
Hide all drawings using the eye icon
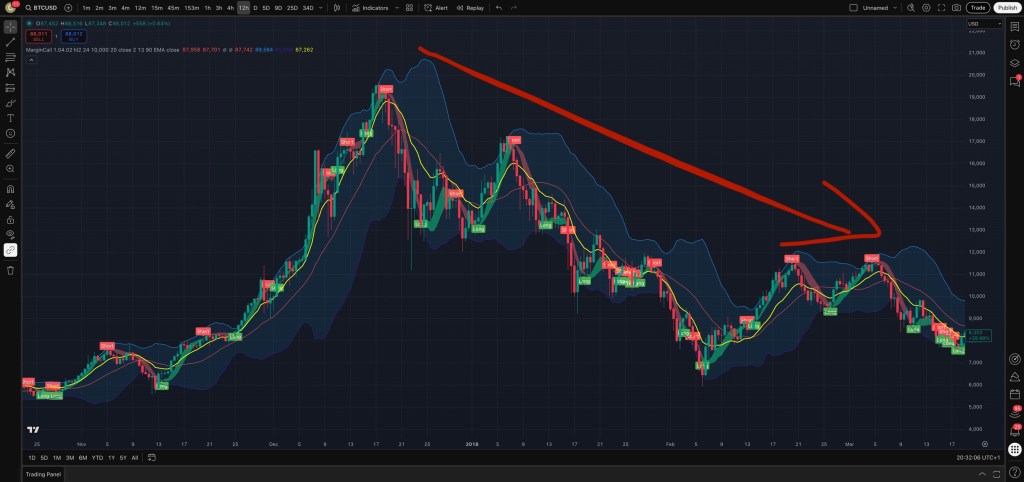tap(10, 234)
